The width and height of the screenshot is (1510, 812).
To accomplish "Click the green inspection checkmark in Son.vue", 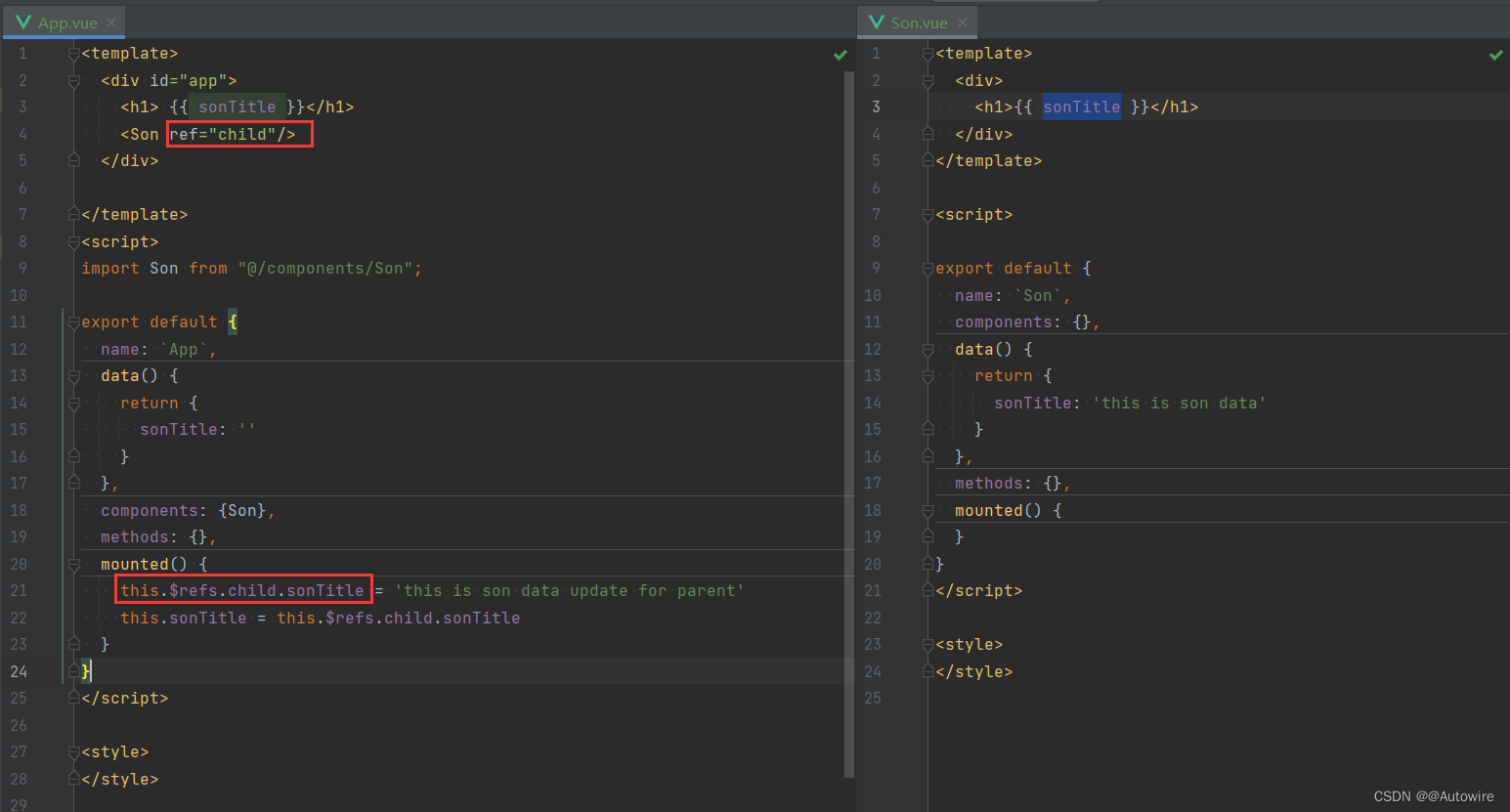I will click(x=1496, y=55).
